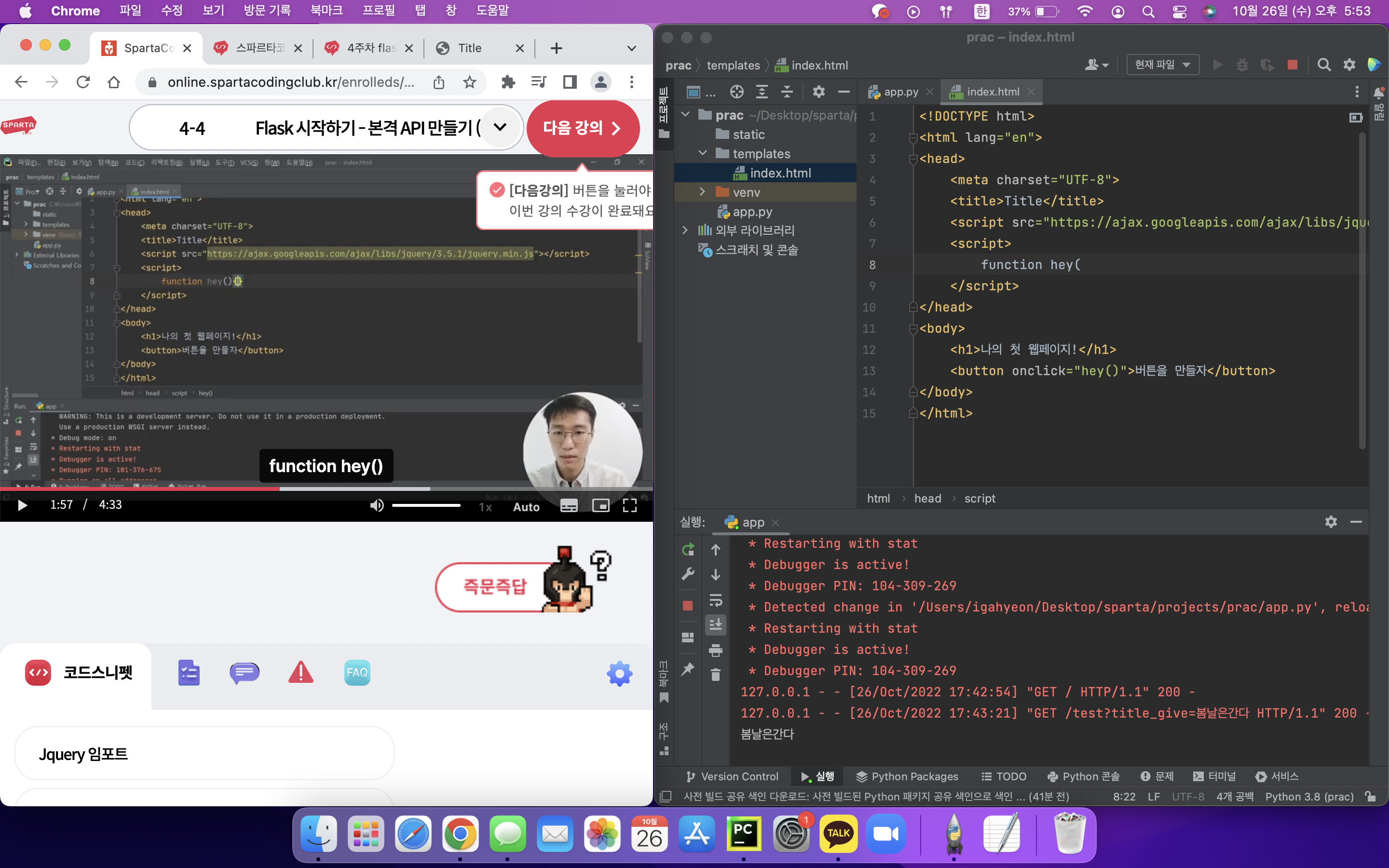Viewport: 1389px width, 868px height.
Task: Pin the run tab in PyCharm
Action: coord(688,669)
